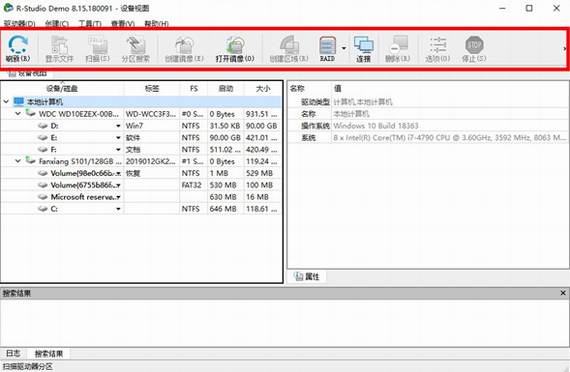Image resolution: width=570 pixels, height=372 pixels.
Task: Open dropdown on Volume{6755b86f row
Action: click(x=118, y=185)
